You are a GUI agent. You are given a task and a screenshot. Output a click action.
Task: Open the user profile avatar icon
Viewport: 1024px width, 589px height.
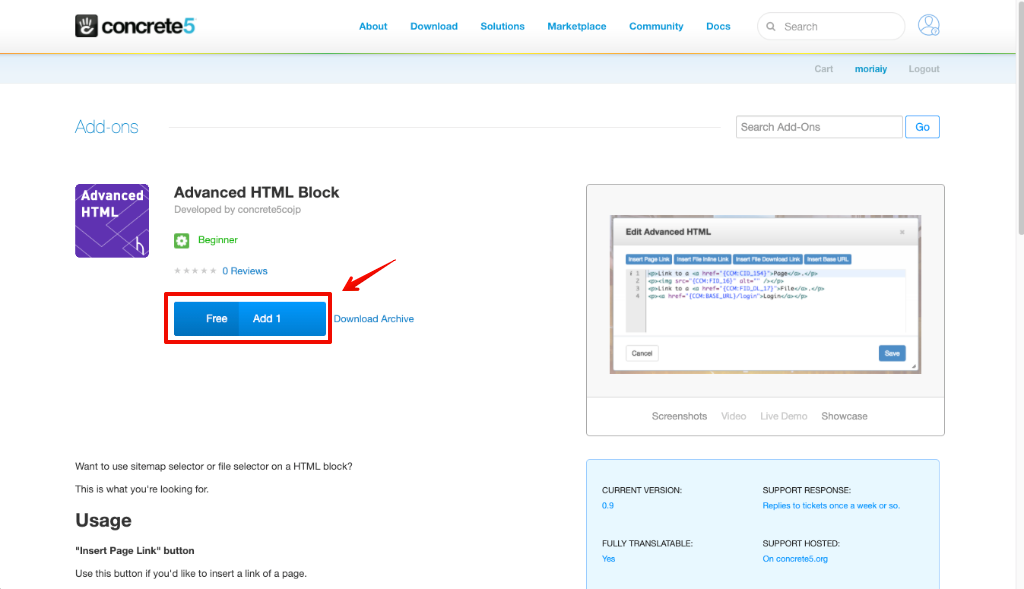coord(929,26)
